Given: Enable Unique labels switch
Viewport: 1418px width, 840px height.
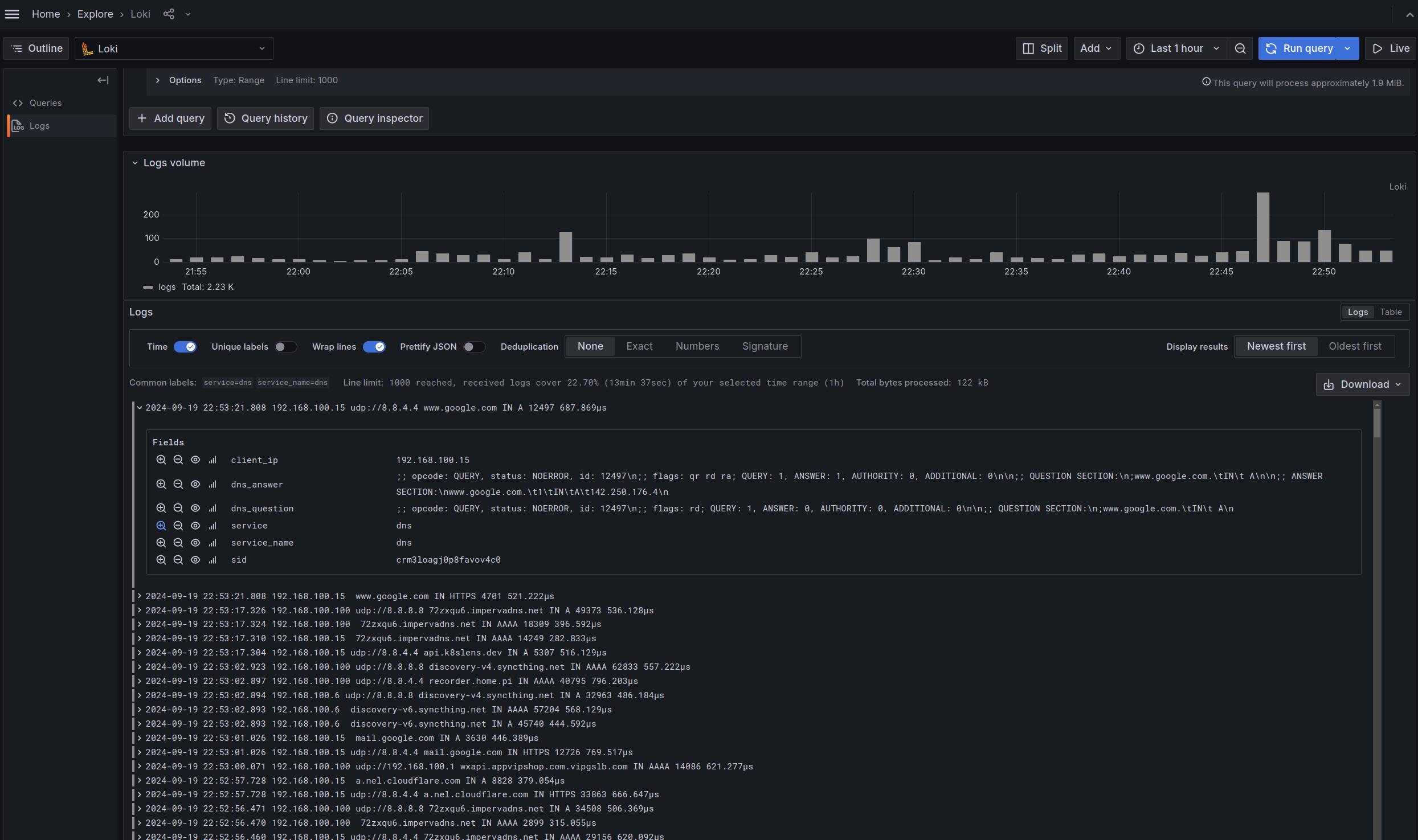Looking at the screenshot, I should click(285, 347).
